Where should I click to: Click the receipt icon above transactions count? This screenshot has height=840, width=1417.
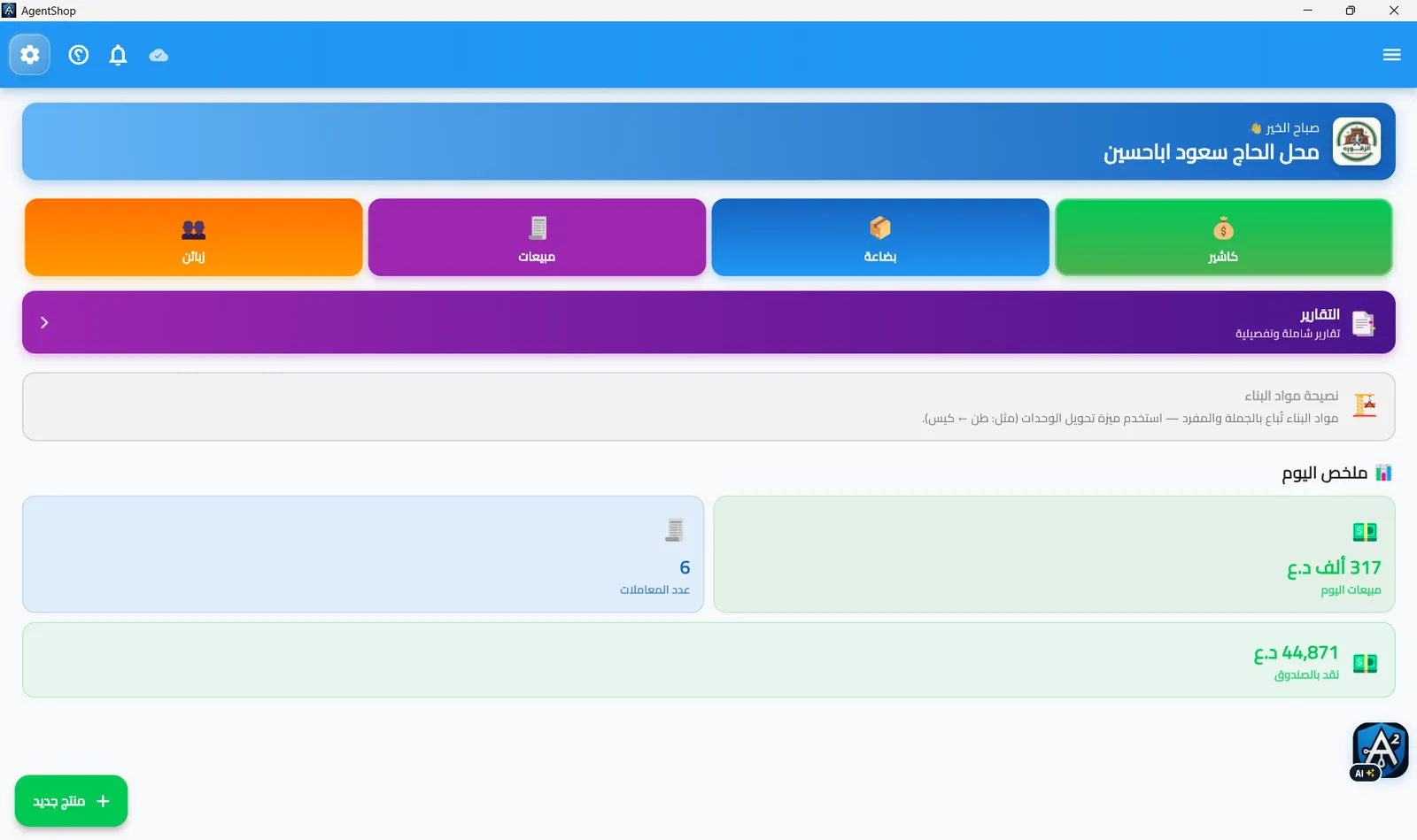[x=675, y=530]
